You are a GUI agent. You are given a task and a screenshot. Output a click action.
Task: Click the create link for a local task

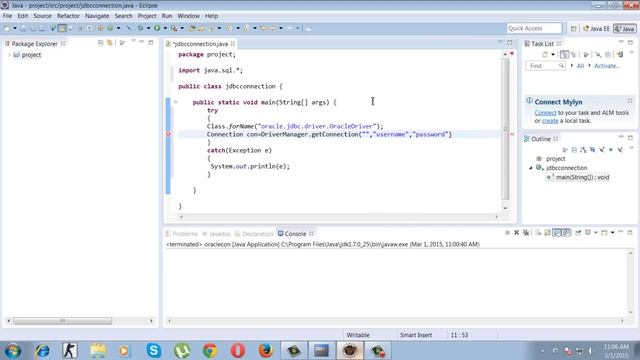[x=550, y=121]
